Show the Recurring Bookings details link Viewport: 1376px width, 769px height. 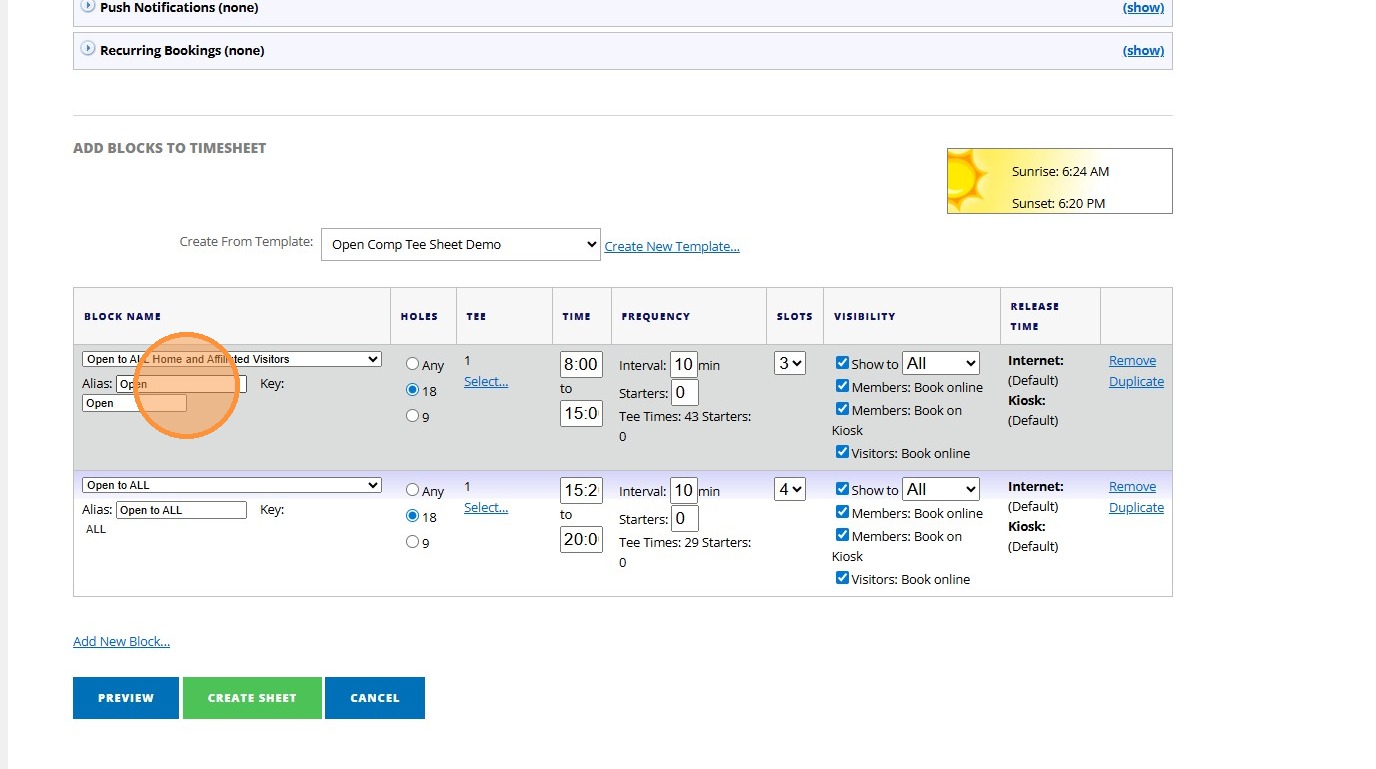pyautogui.click(x=1143, y=50)
